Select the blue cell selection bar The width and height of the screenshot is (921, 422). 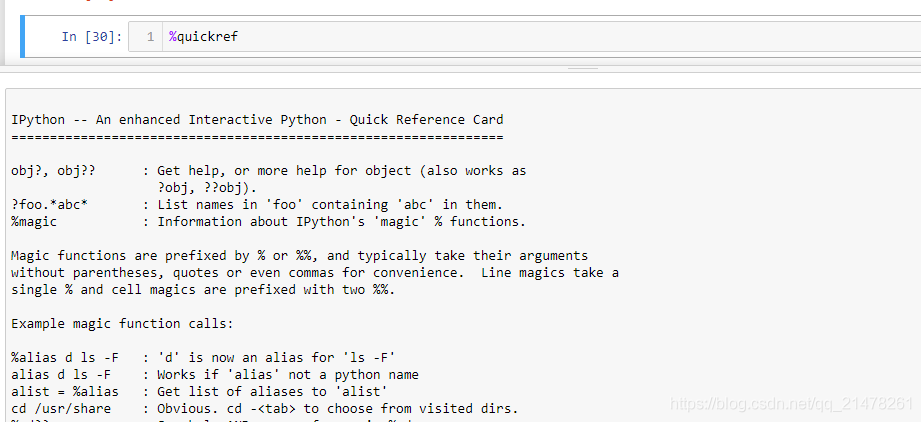tap(23, 37)
